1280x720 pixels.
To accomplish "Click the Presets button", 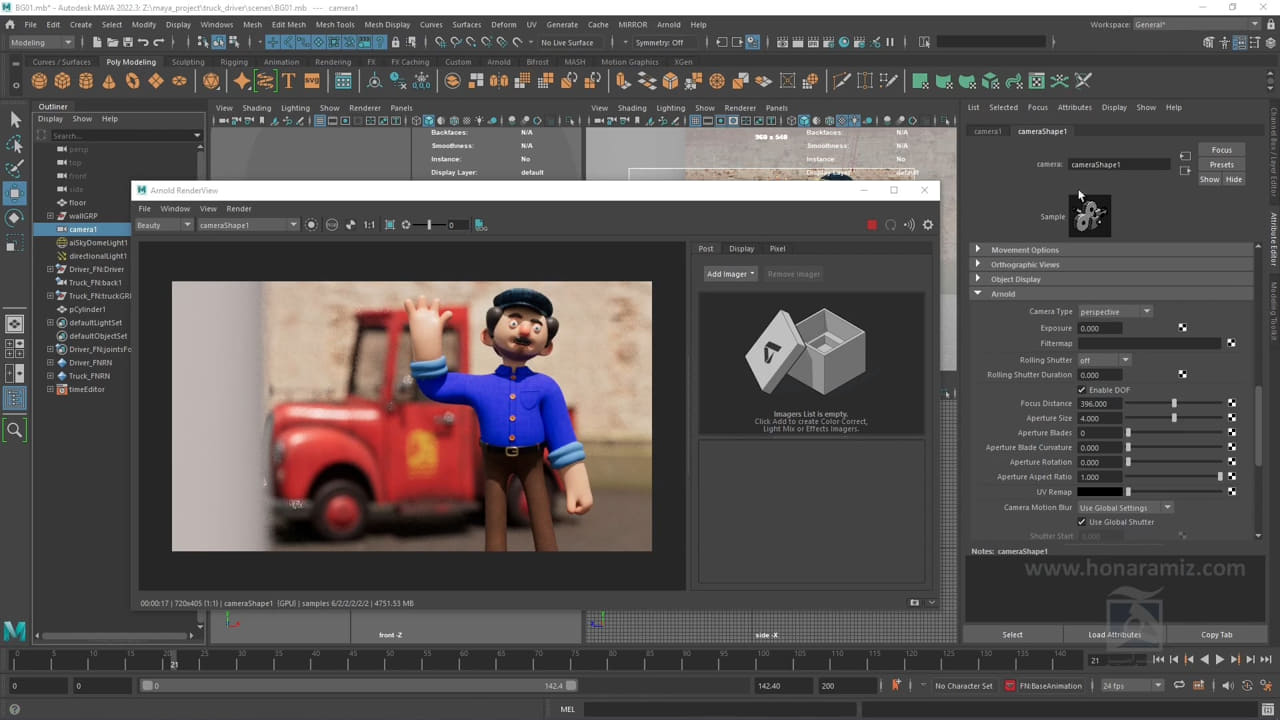I will (1222, 165).
